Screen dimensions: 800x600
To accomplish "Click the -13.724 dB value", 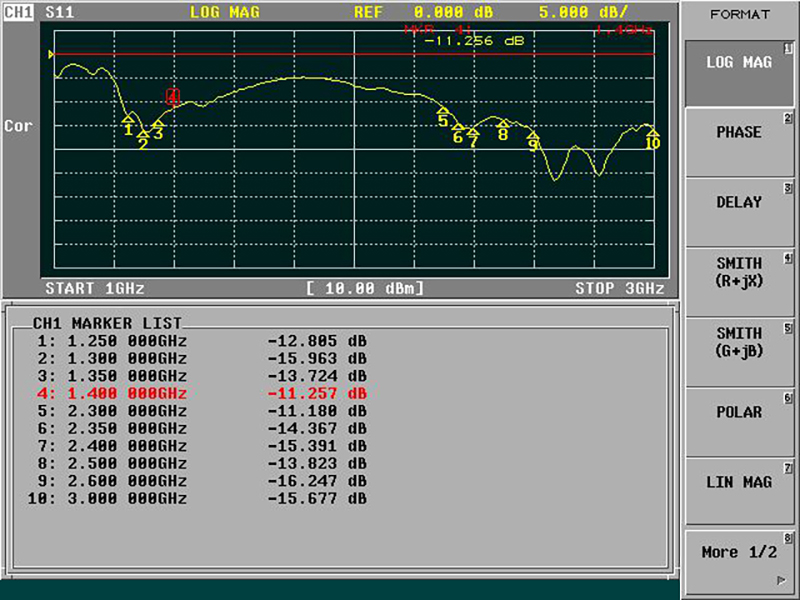I will (317, 376).
